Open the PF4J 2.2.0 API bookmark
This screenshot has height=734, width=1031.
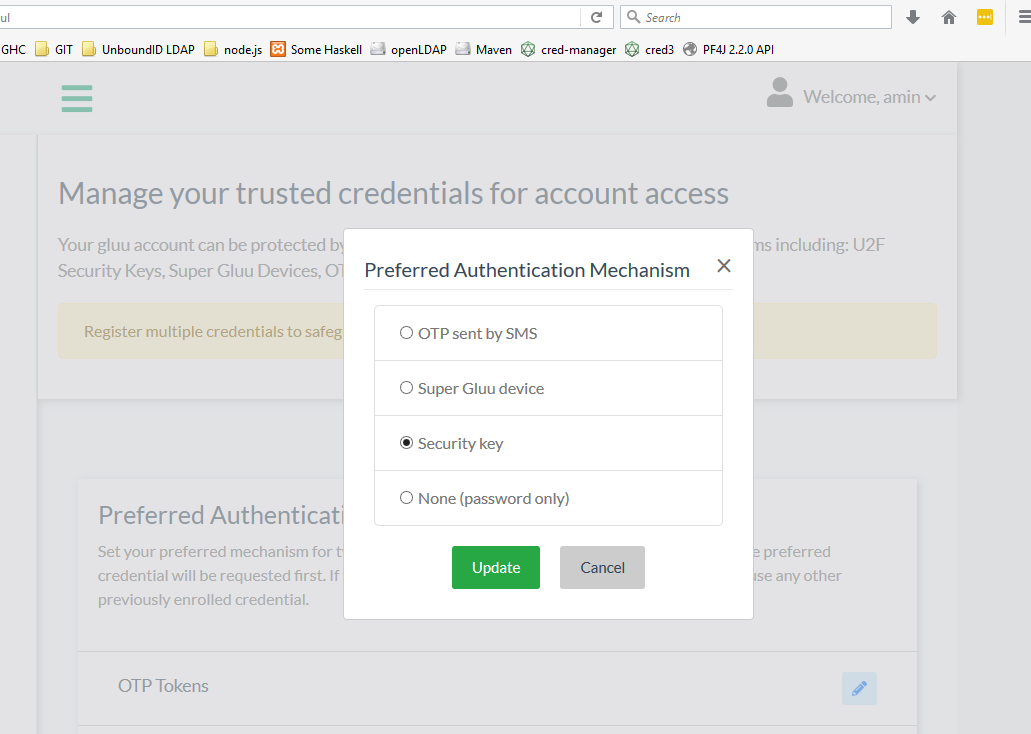[728, 49]
